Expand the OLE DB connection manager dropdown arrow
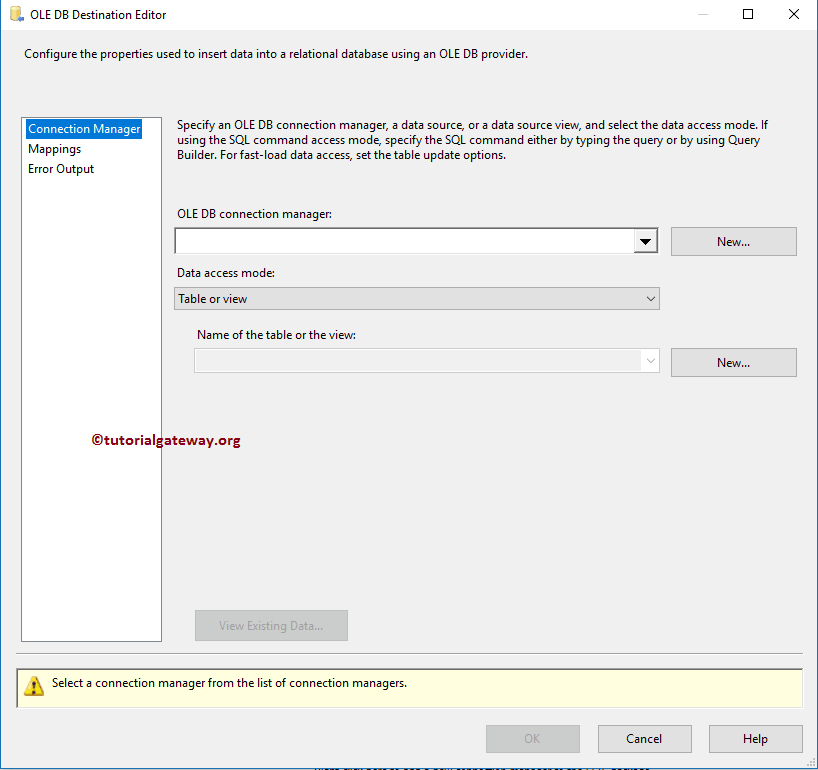The height and width of the screenshot is (770, 818). pyautogui.click(x=645, y=241)
